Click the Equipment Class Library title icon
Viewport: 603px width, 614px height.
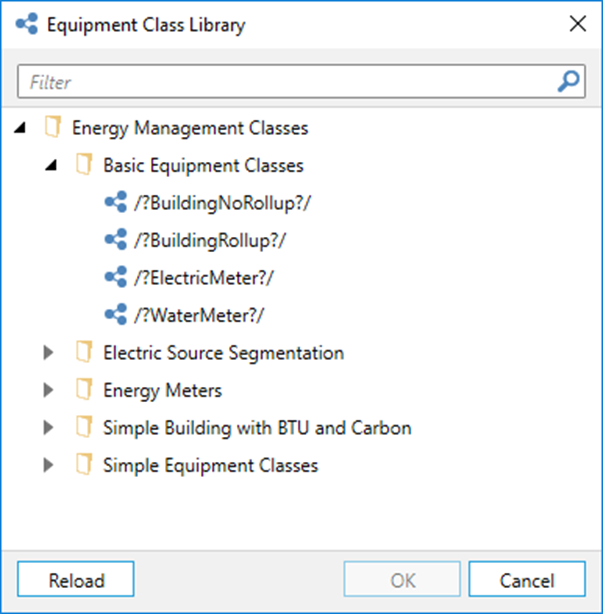coord(27,24)
